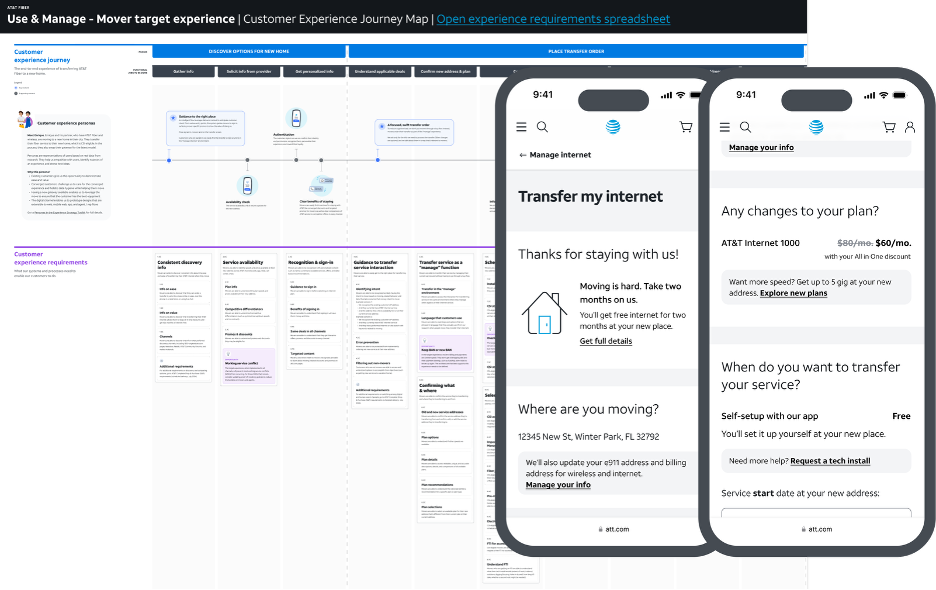Select Solicit info from provider step
Viewport: 936px width, 590px height.
(249, 71)
